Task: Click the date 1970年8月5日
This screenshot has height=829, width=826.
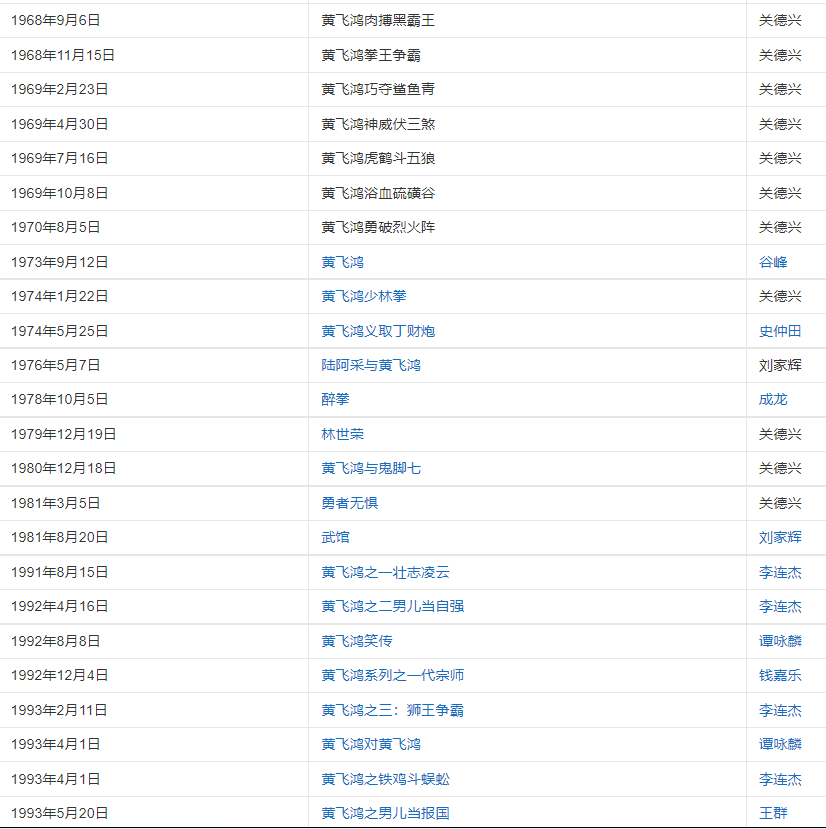Action: pyautogui.click(x=56, y=227)
